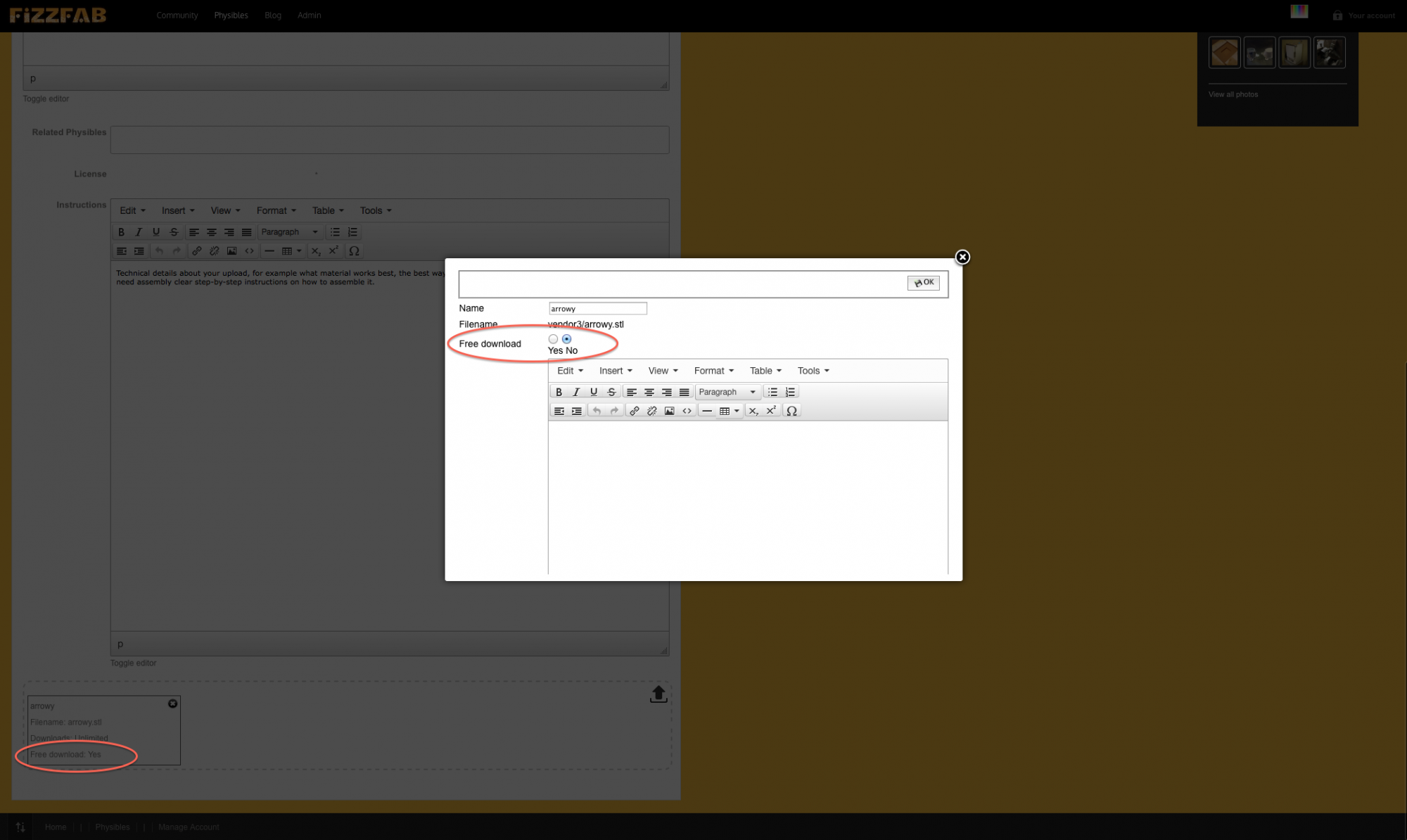The width and height of the screenshot is (1407, 840).
Task: Open Physibles in top navigation
Action: pyautogui.click(x=231, y=15)
